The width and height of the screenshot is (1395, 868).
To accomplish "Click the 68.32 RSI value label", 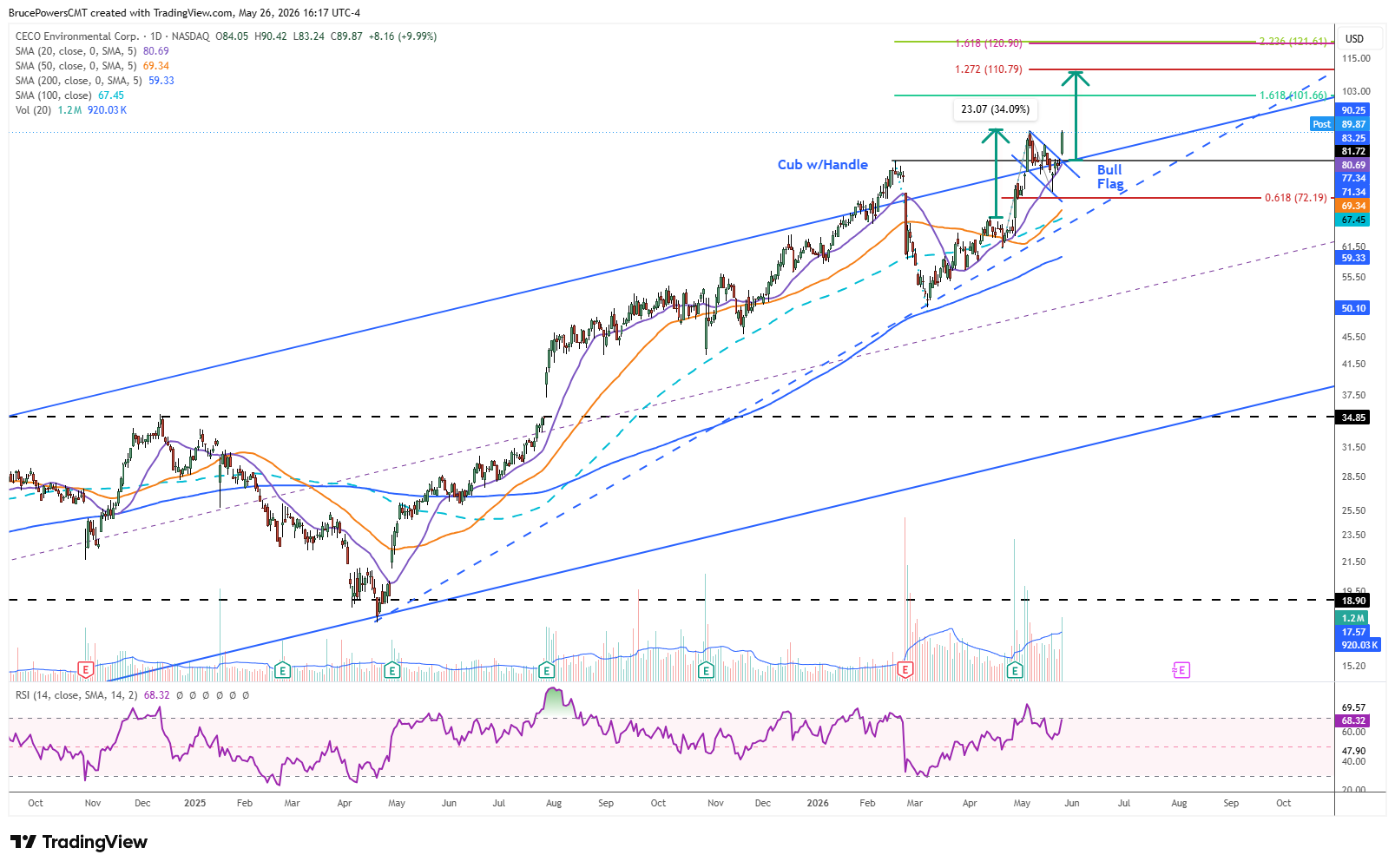I will point(1353,720).
